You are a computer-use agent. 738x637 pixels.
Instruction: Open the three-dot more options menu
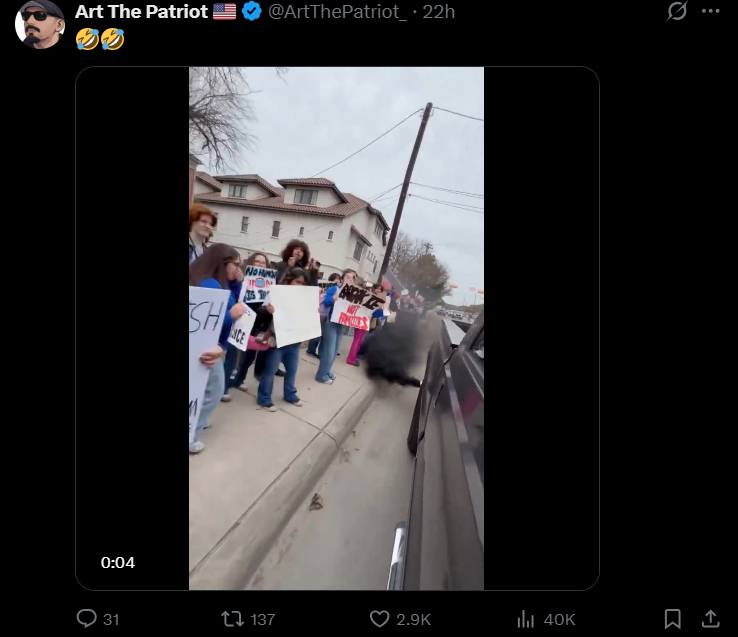710,11
